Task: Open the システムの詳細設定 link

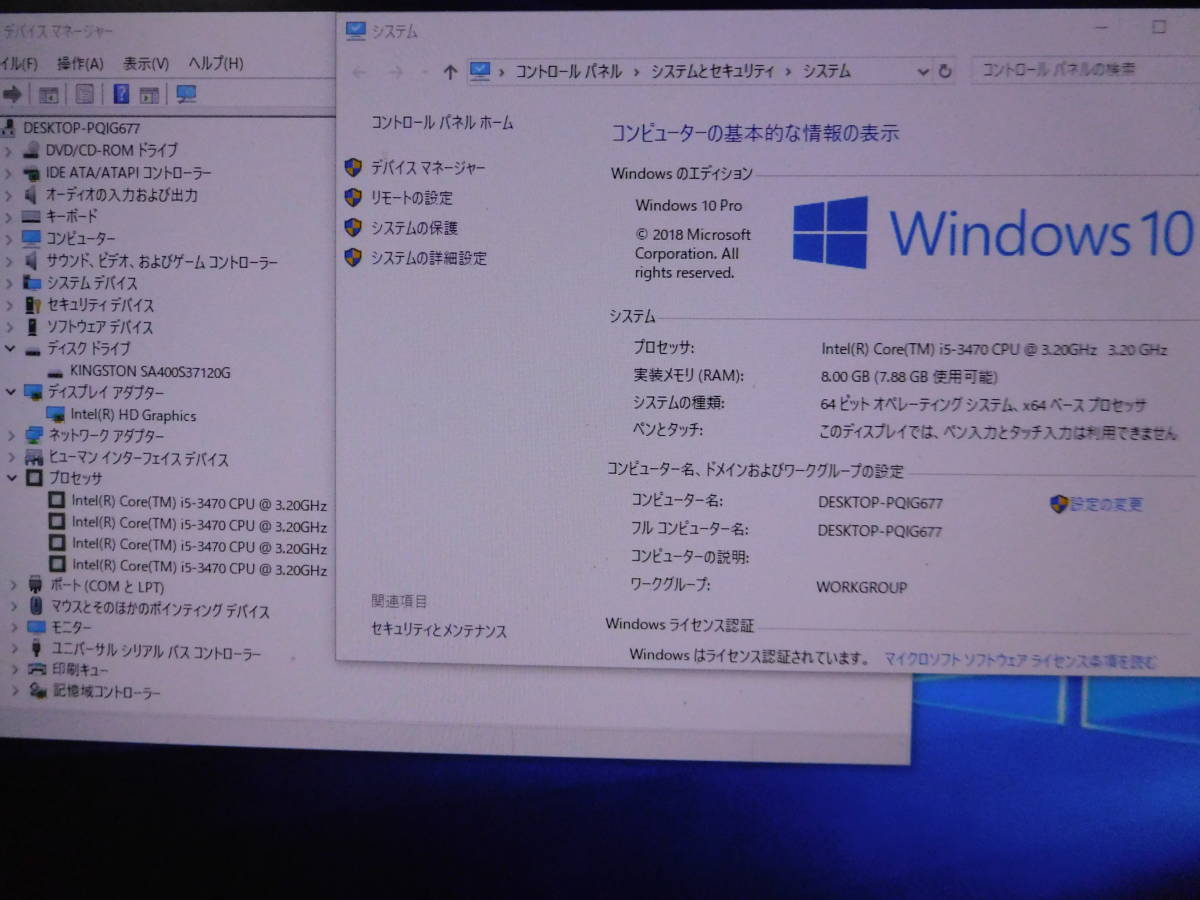Action: click(x=429, y=258)
